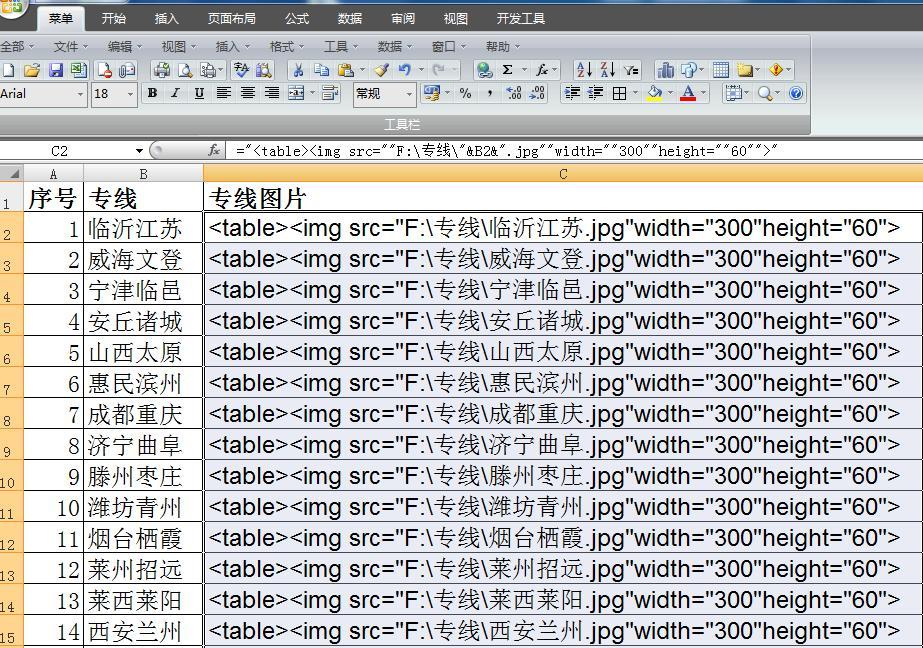923x648 pixels.
Task: Sort ascending with the A-Z icon
Action: (x=584, y=70)
